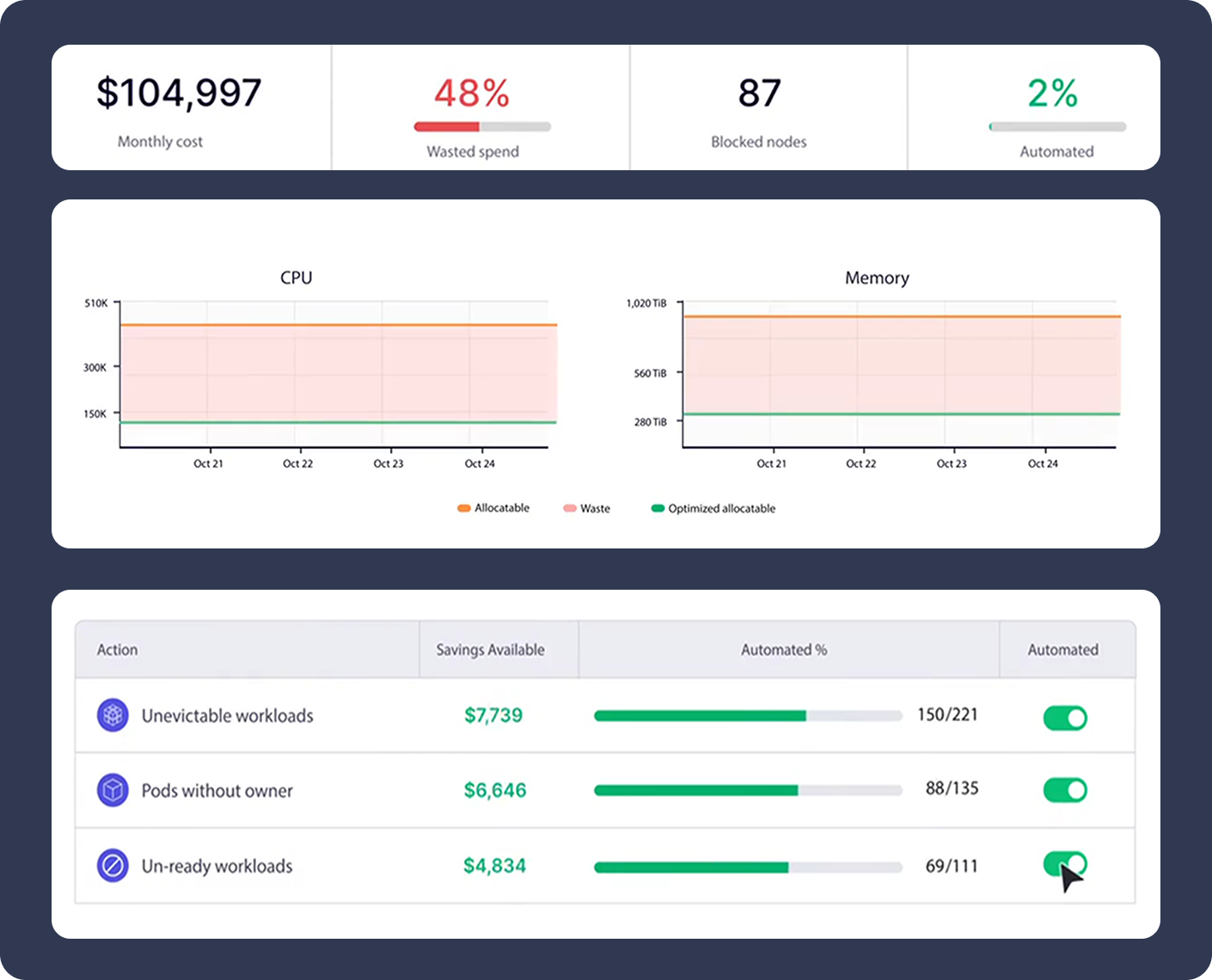The image size is (1212, 980).
Task: Click the red Wasted spend progress bar
Action: coord(482,127)
